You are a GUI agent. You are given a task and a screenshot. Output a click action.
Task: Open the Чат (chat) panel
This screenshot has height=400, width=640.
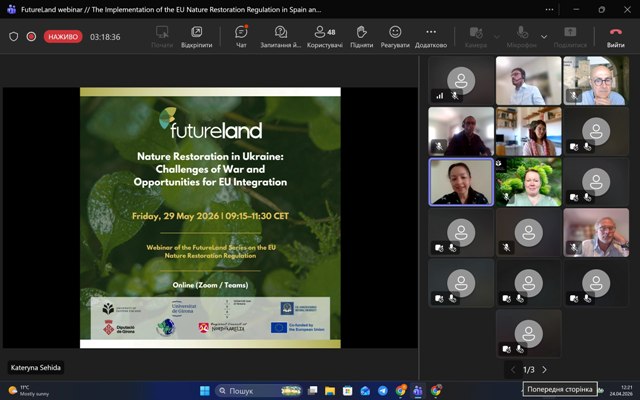(x=241, y=36)
